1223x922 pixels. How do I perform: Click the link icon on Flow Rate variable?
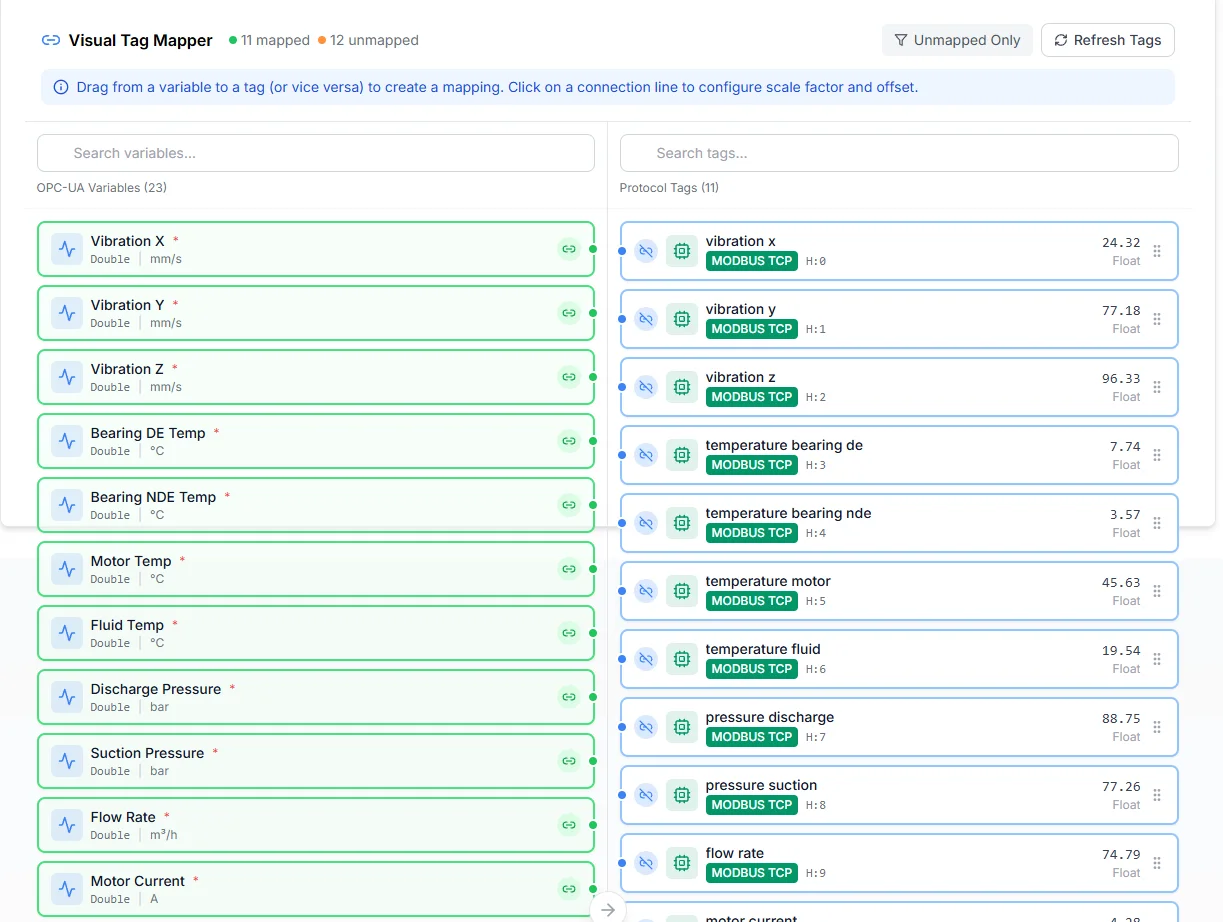pos(569,825)
